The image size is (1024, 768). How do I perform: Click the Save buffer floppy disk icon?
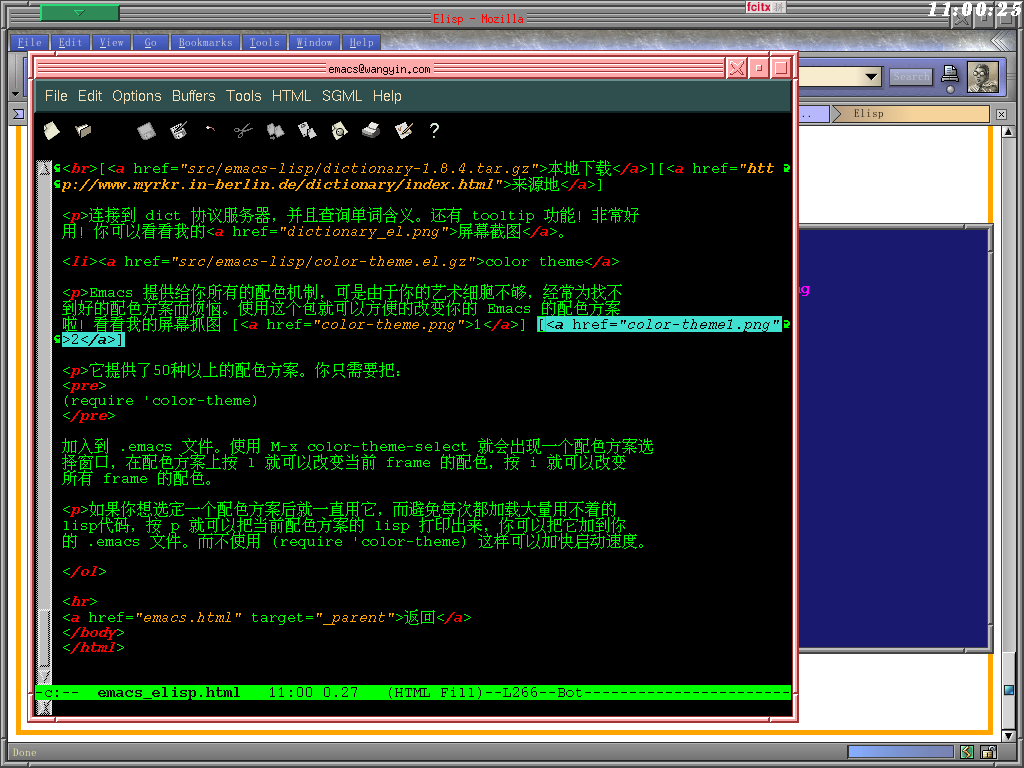click(146, 130)
